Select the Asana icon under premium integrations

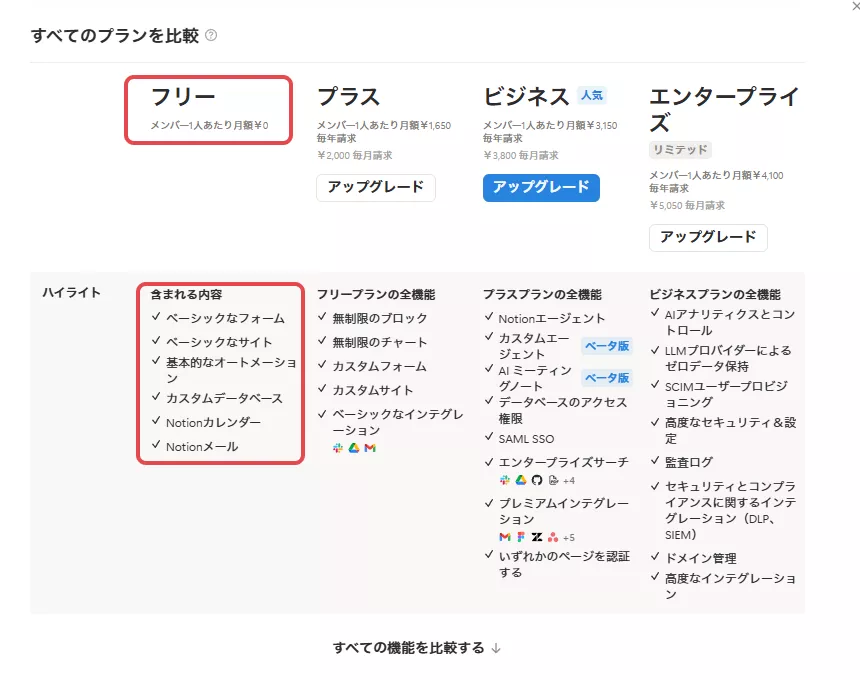pos(554,537)
